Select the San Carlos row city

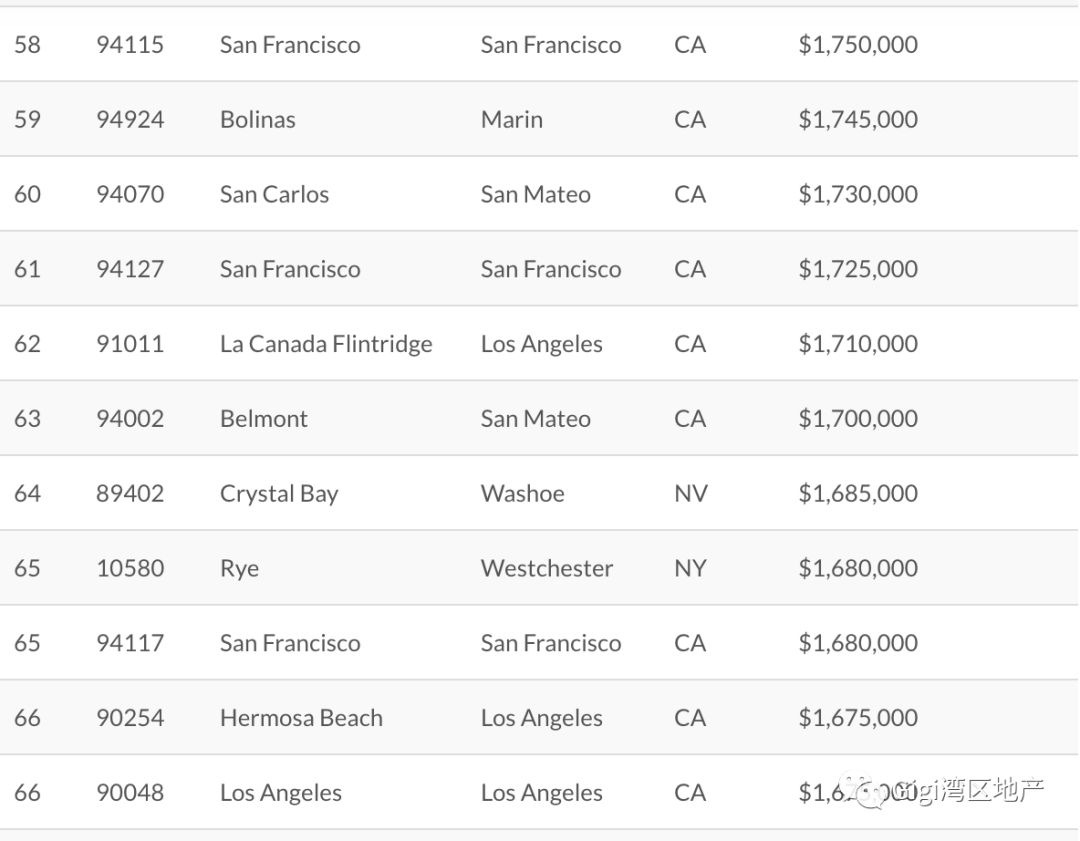tap(274, 194)
